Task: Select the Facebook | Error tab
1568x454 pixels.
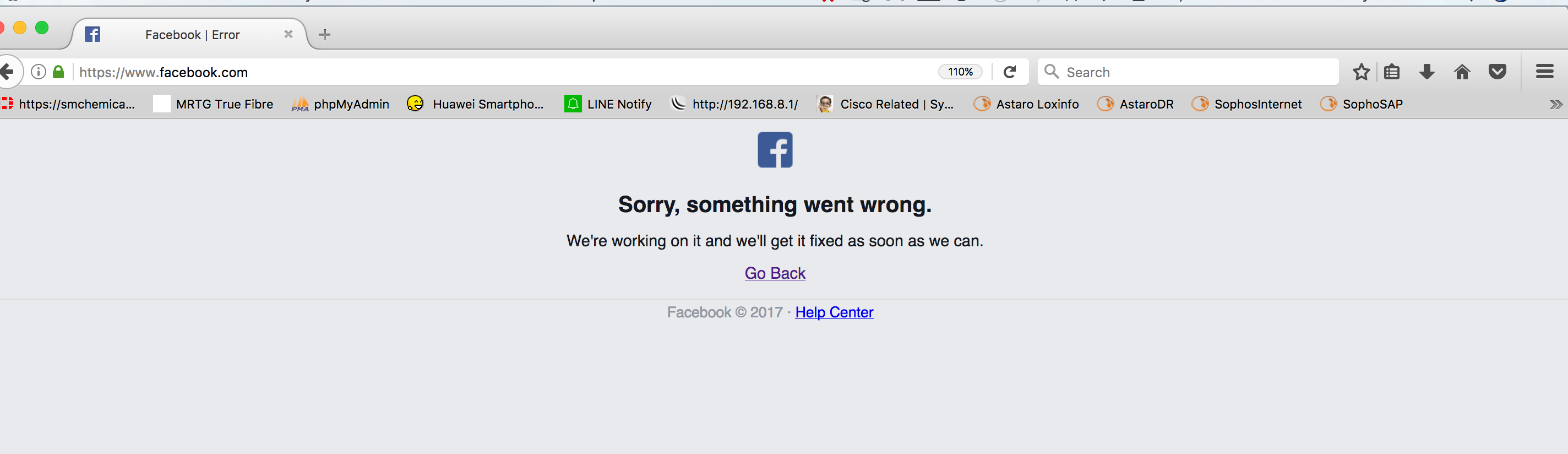Action: point(189,35)
